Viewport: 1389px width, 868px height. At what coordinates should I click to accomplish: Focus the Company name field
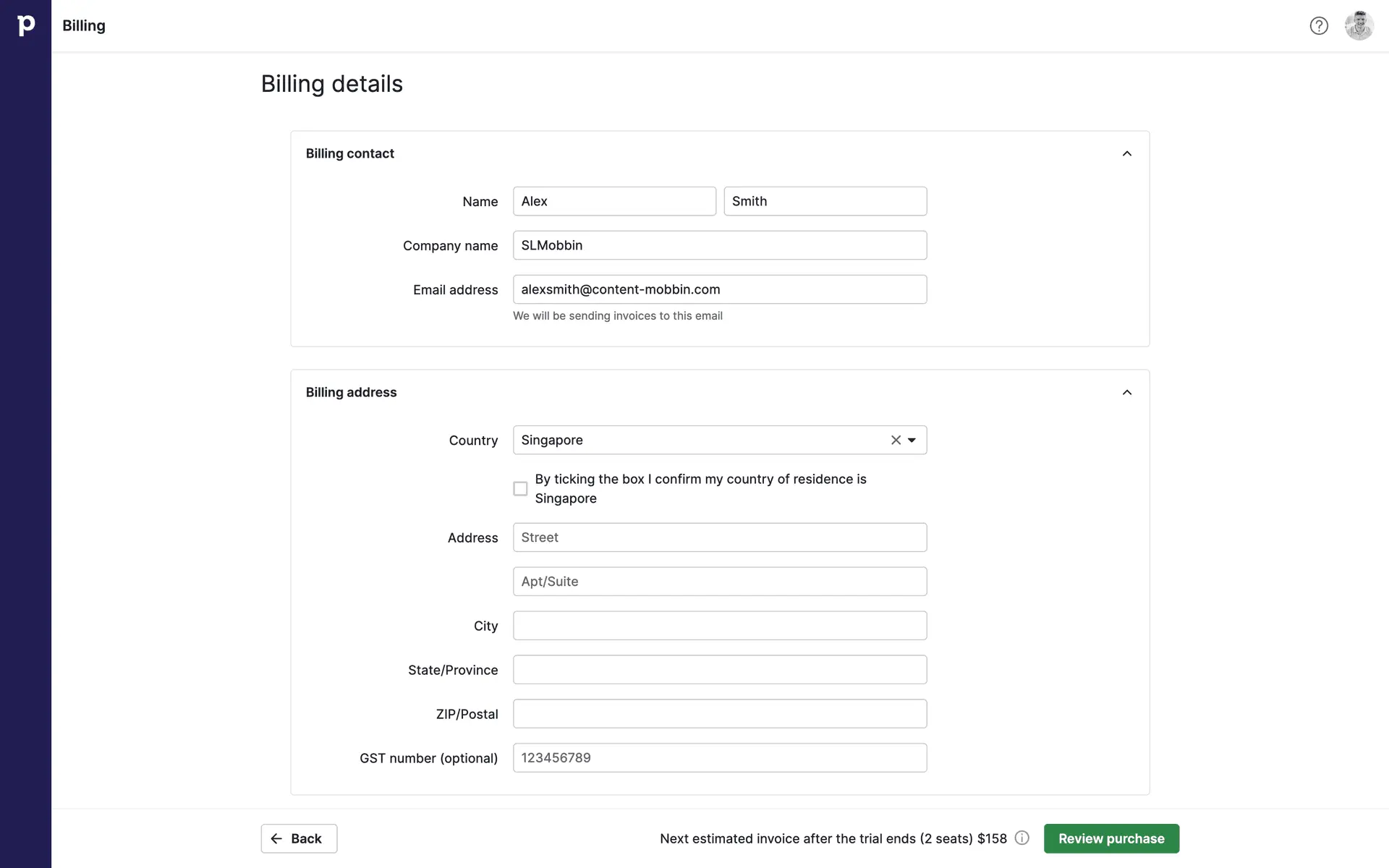(x=719, y=245)
